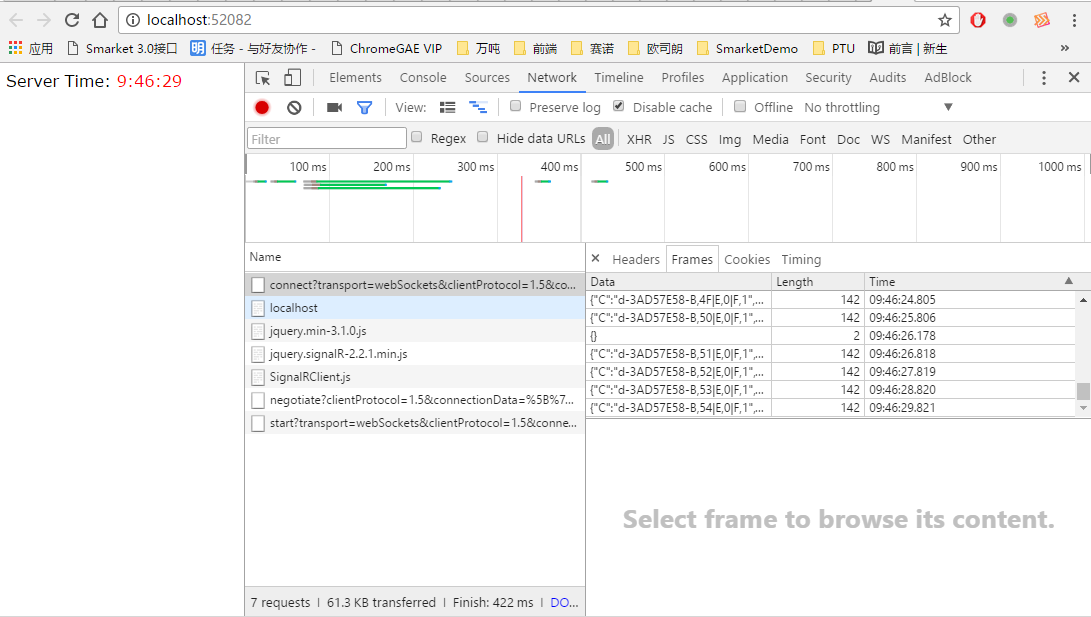Reload the page with refresh icon

pyautogui.click(x=72, y=20)
